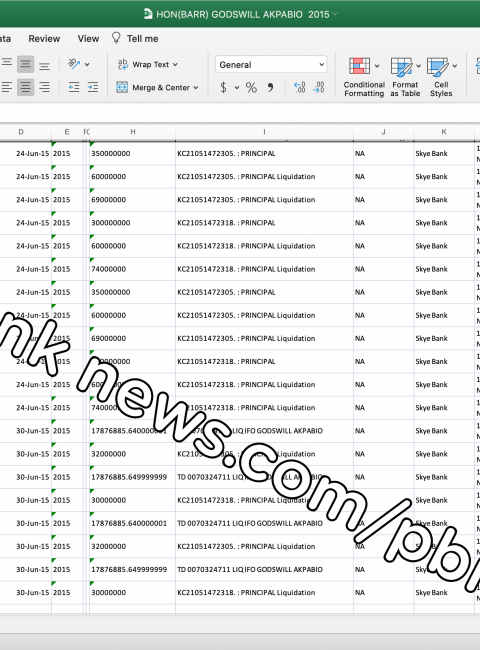Click first KC21051472305. : PRINCIPAL cell

click(x=264, y=153)
